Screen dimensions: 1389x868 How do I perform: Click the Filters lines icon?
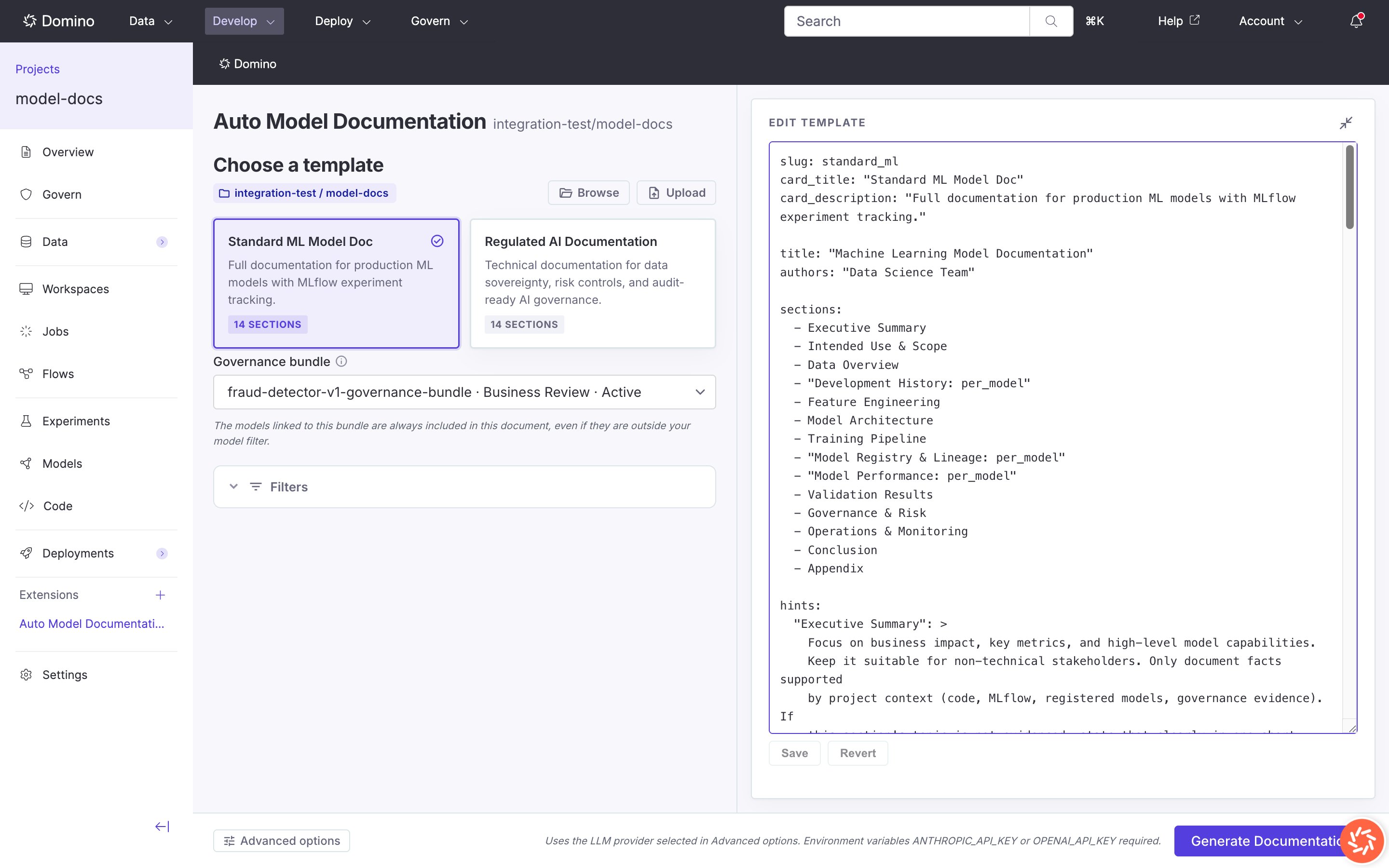tap(256, 487)
